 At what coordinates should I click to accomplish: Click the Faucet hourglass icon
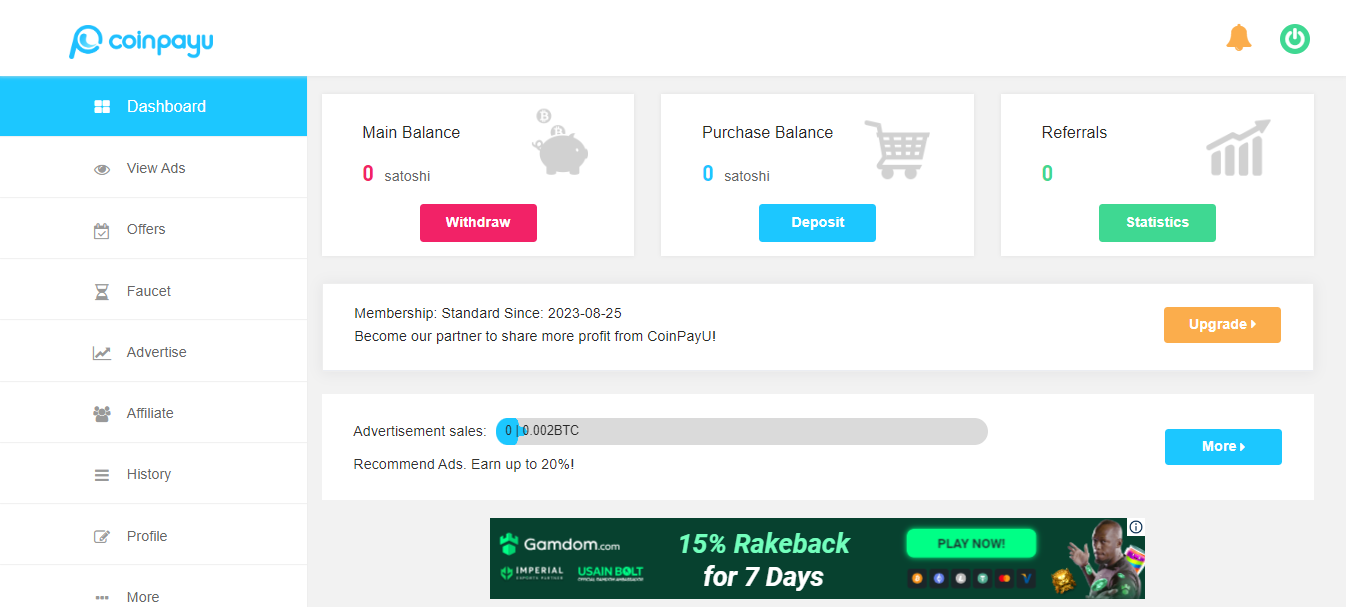tap(101, 290)
